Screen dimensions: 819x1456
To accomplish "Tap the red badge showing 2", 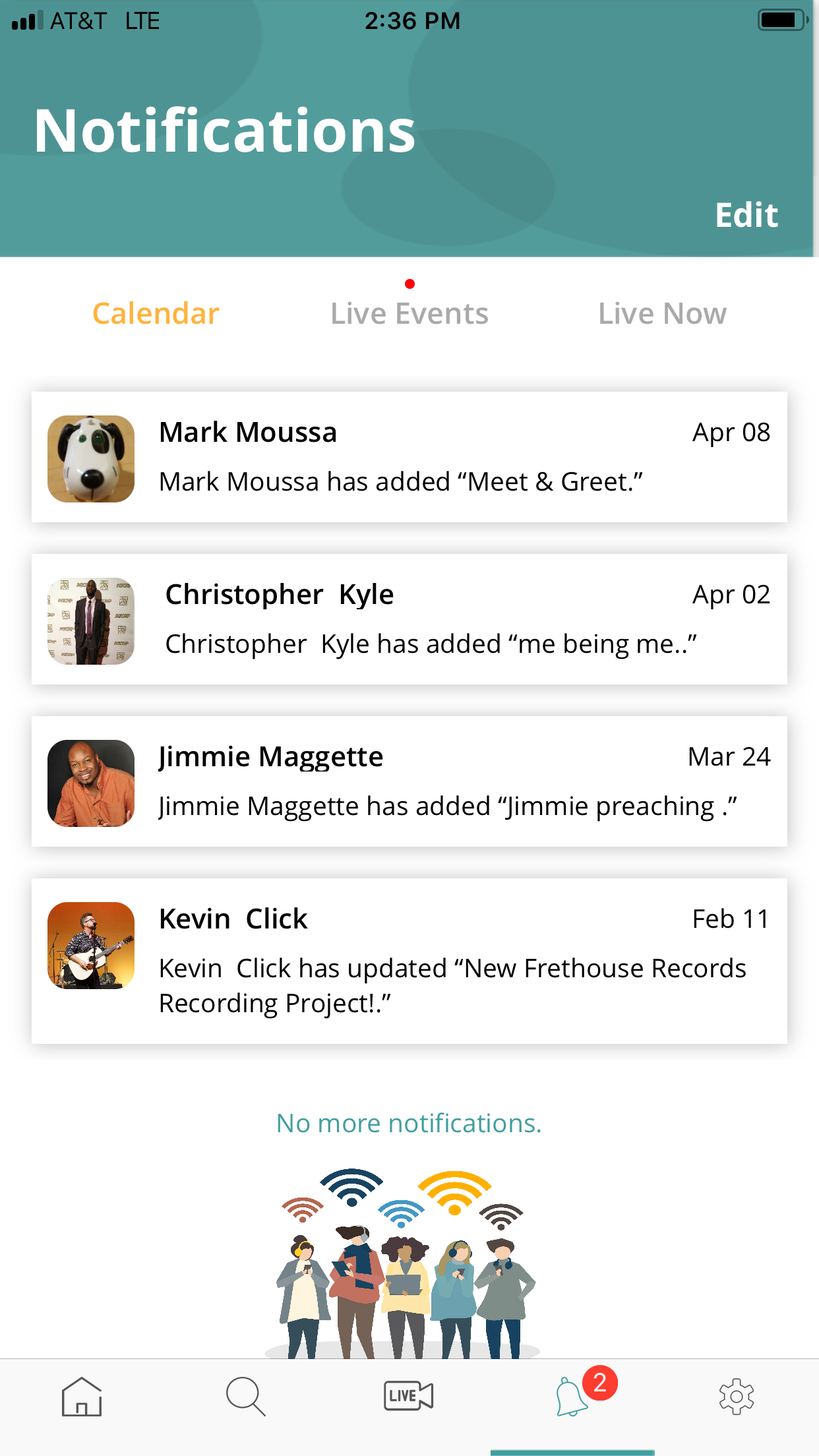I will [599, 1382].
